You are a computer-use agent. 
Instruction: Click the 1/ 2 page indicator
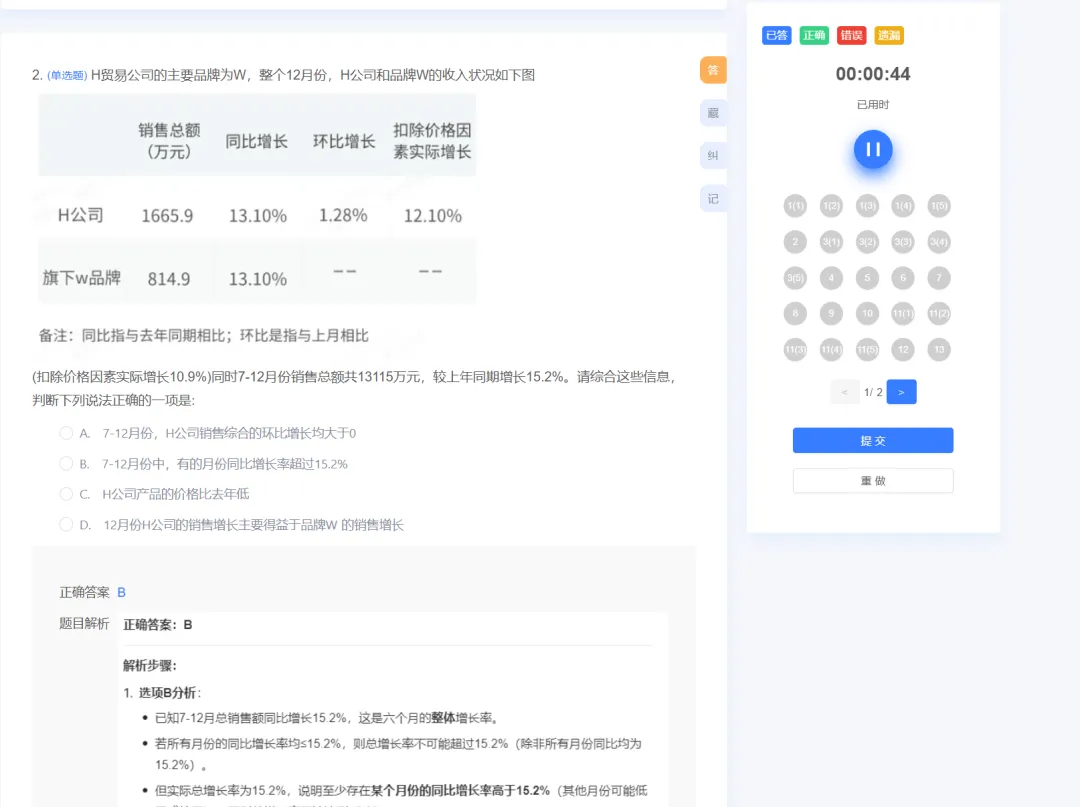[873, 392]
